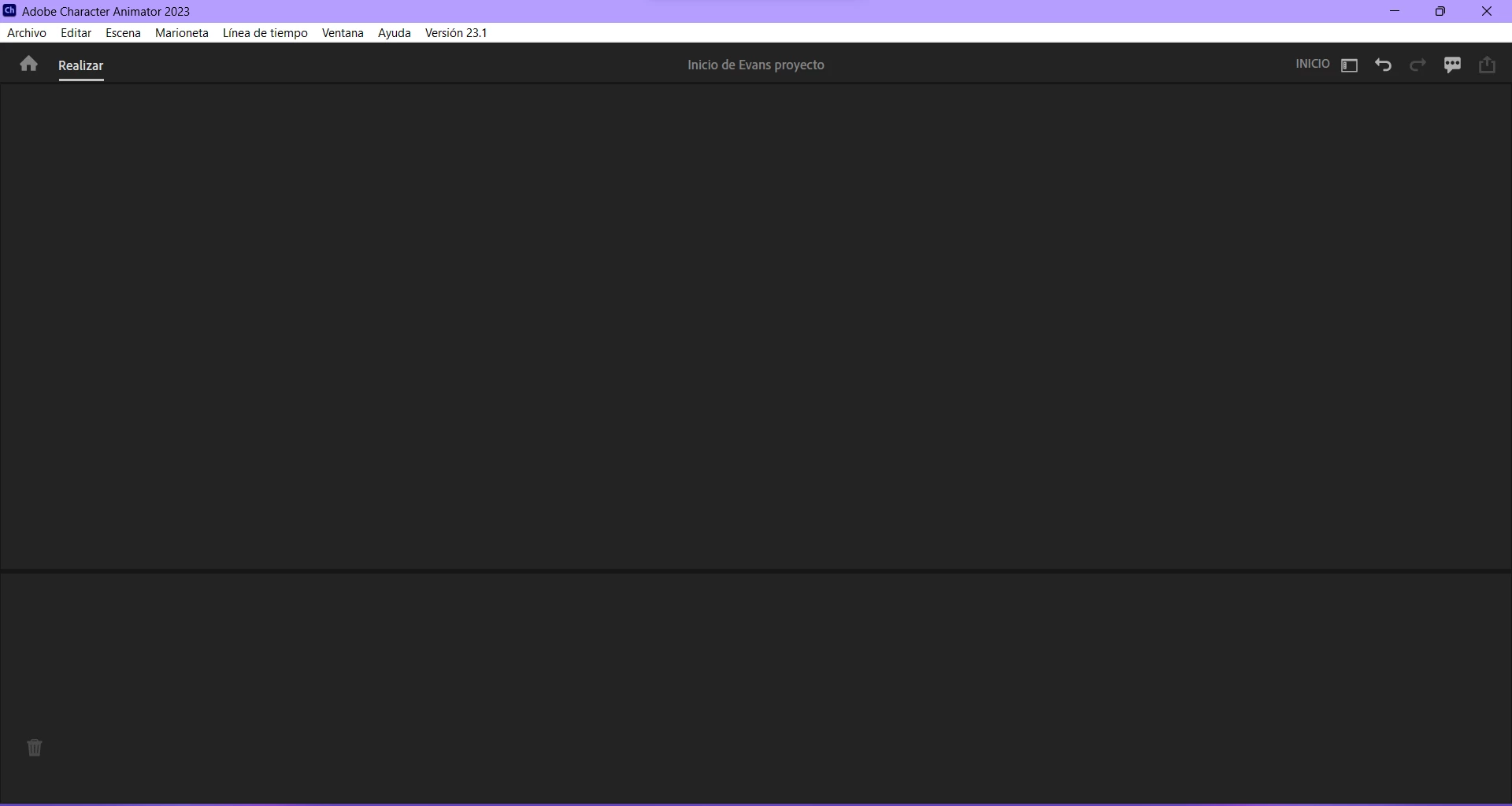
Task: Go to the Home screen icon
Action: [x=29, y=65]
